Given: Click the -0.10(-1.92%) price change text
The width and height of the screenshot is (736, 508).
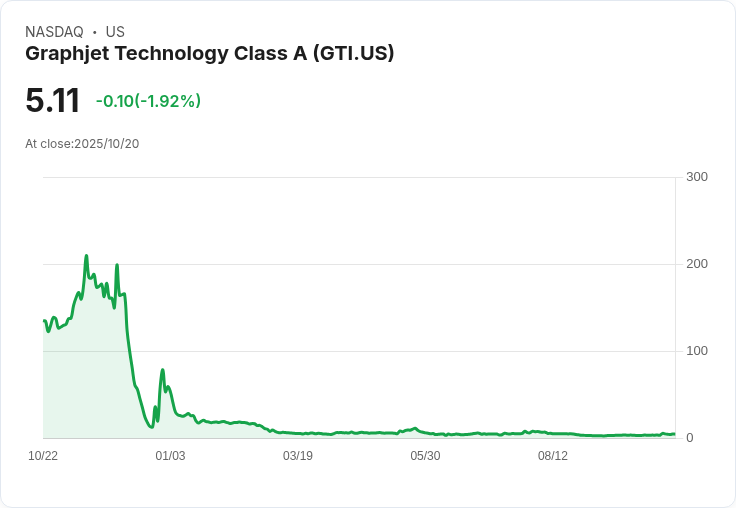Looking at the screenshot, I should tap(148, 101).
